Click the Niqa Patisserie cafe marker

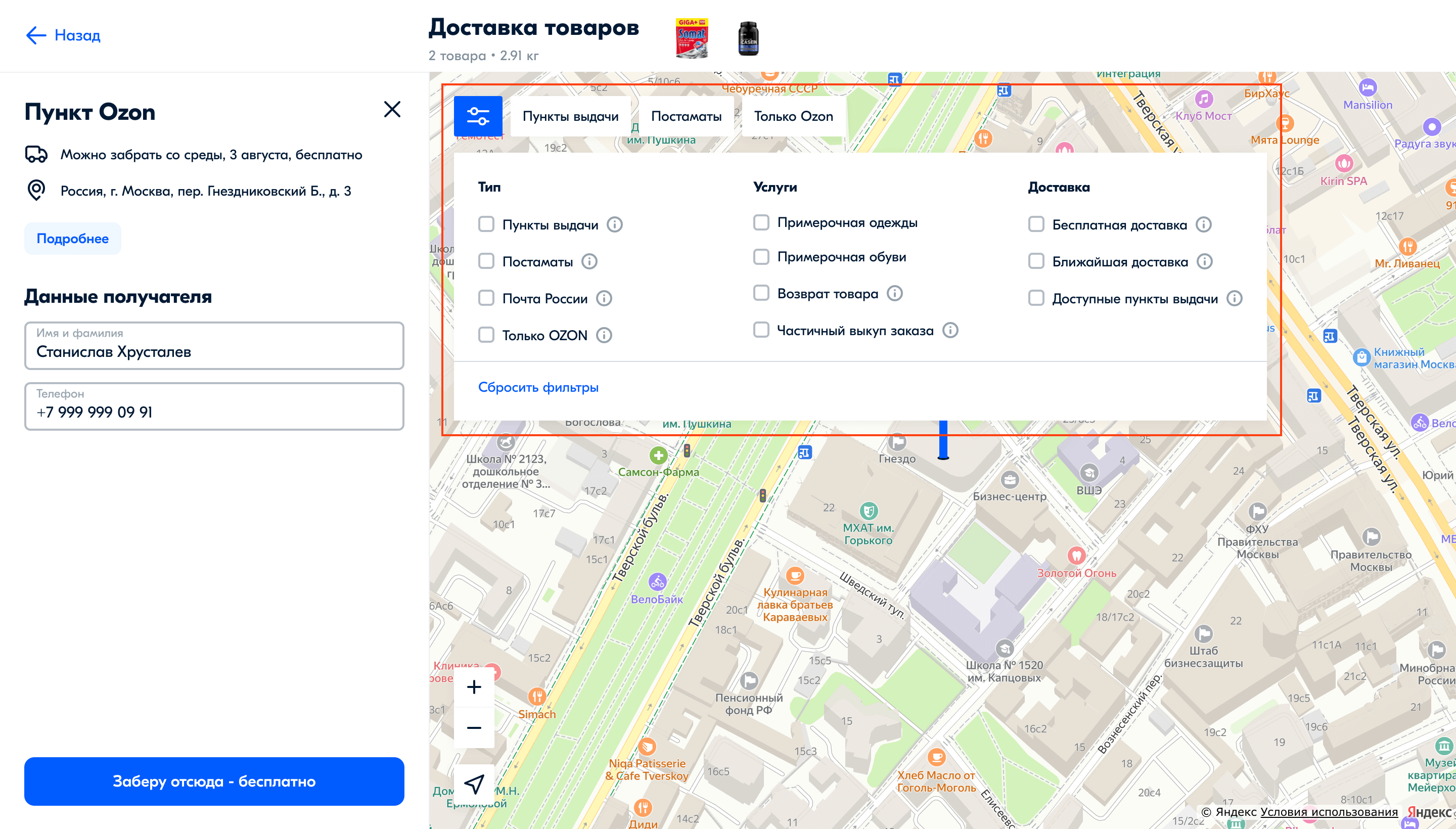647,746
